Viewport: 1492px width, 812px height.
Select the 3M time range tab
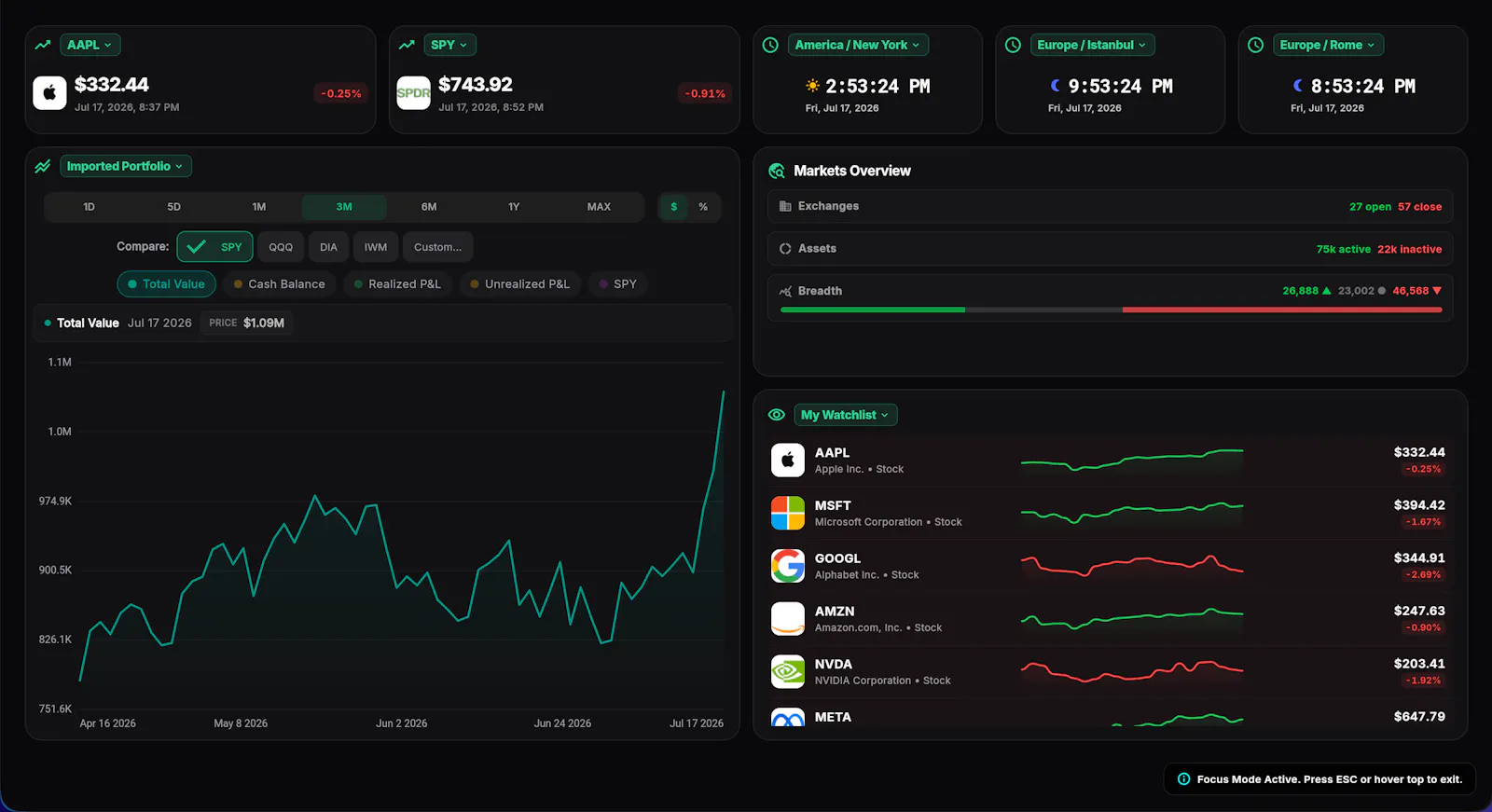click(344, 207)
